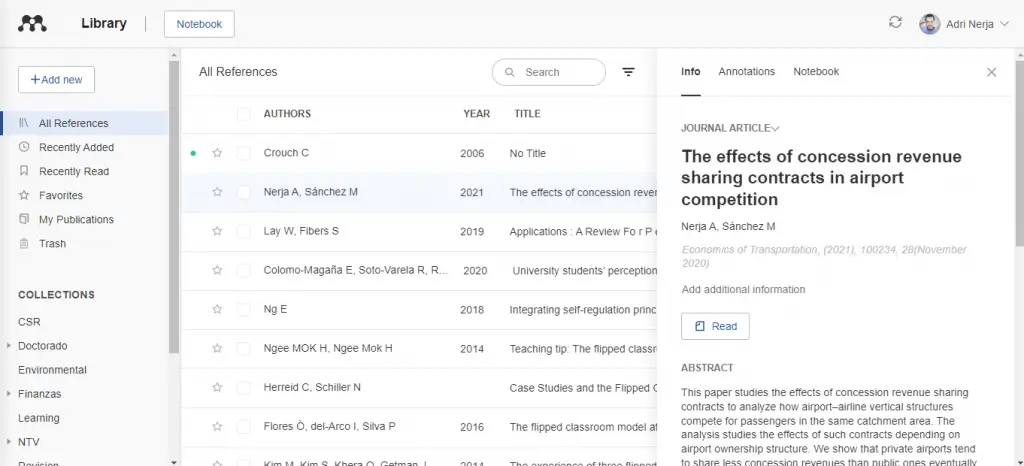1024x466 pixels.
Task: Click the Trash bin icon
Action: tap(24, 243)
